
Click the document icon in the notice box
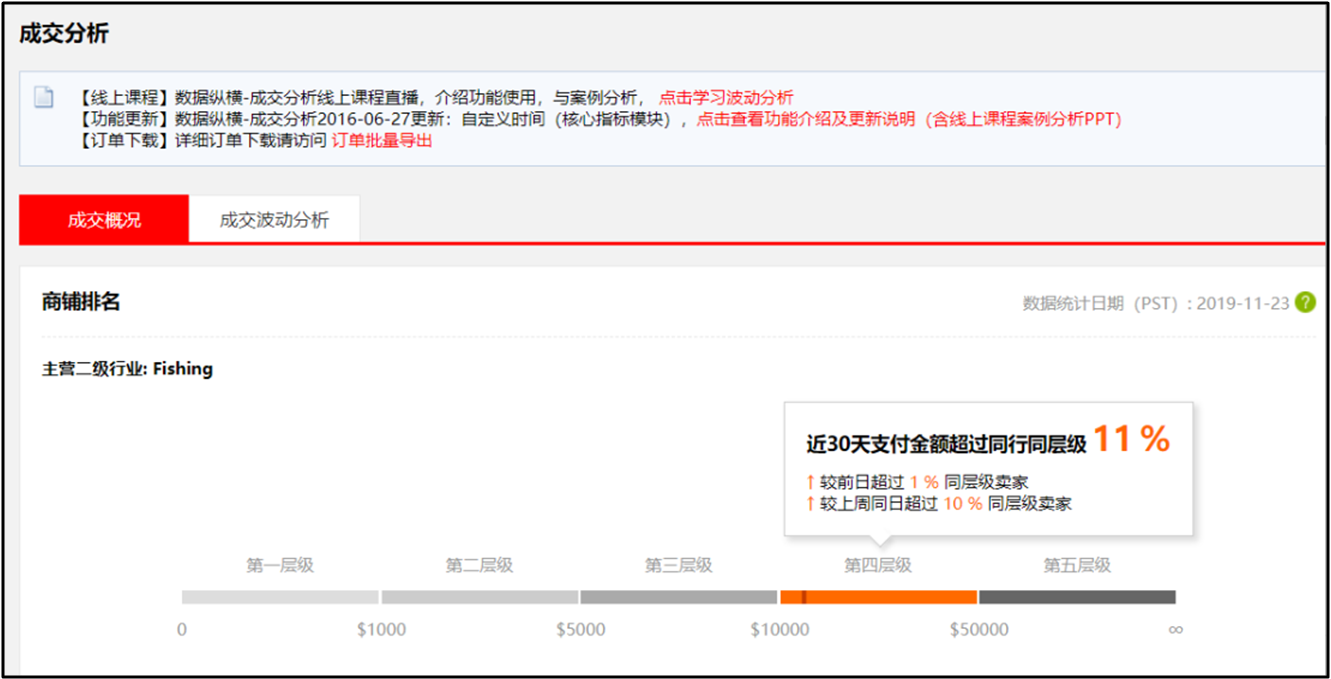(x=43, y=97)
